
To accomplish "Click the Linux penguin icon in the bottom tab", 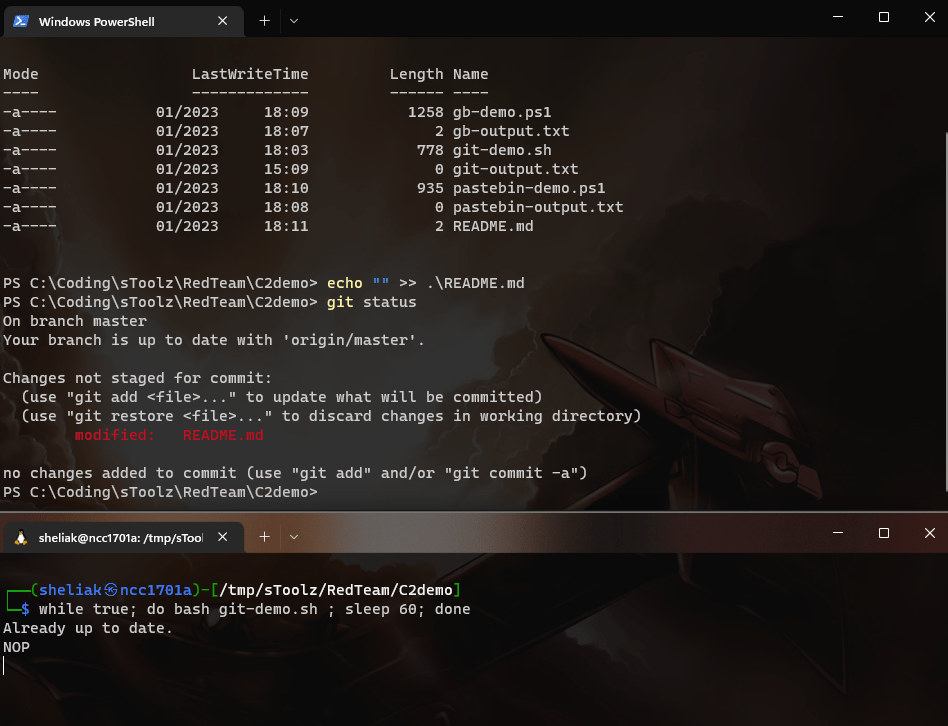I will [20, 538].
